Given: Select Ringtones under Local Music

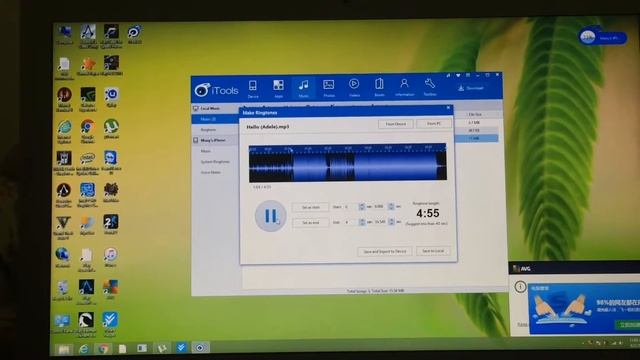Looking at the screenshot, I should coord(215,130).
